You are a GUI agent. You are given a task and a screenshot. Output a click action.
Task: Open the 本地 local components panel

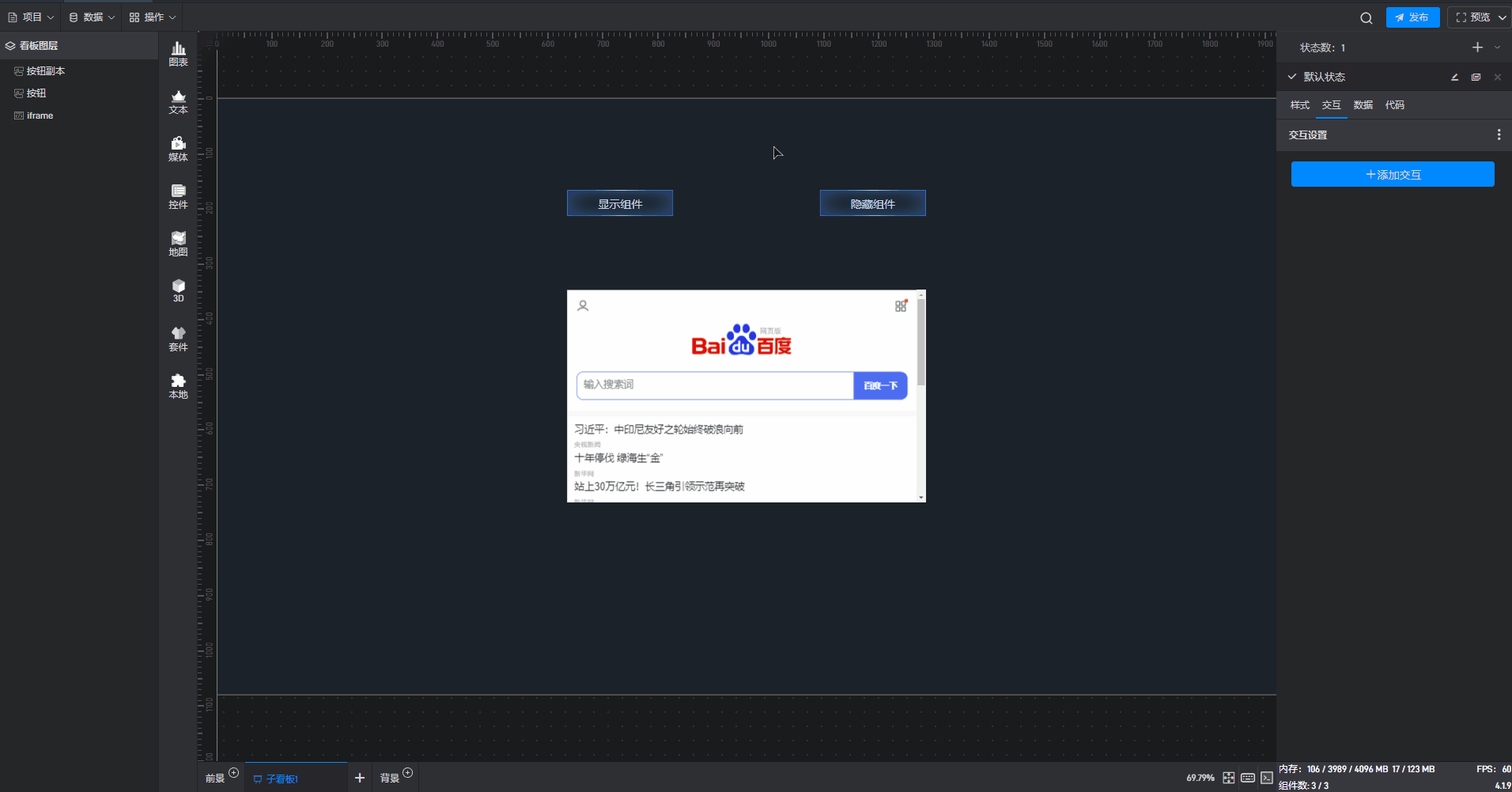point(178,386)
